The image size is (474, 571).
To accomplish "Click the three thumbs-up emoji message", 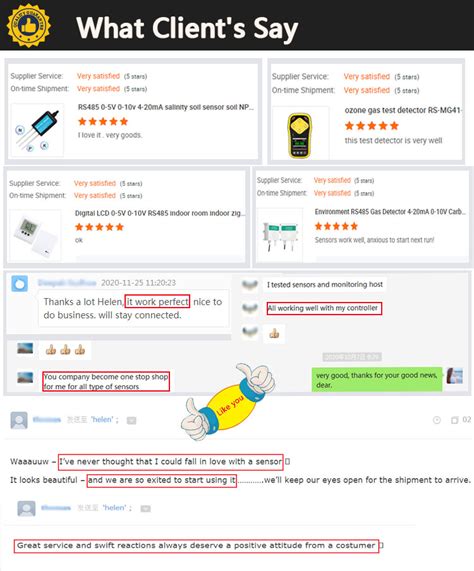I will (x=65, y=350).
